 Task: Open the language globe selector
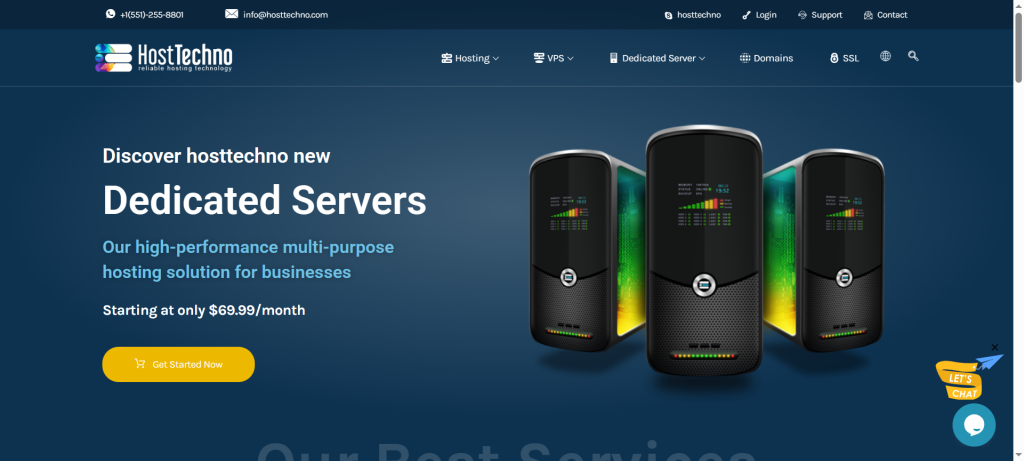point(886,56)
